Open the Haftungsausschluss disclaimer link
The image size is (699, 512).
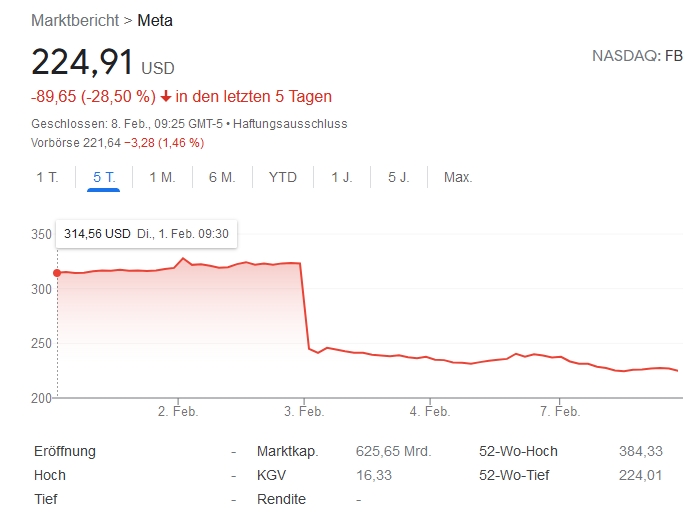click(x=290, y=124)
